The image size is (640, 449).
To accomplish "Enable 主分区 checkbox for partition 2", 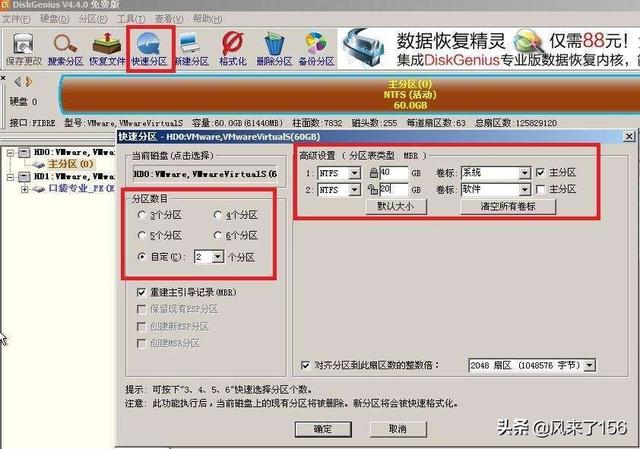I will (541, 189).
